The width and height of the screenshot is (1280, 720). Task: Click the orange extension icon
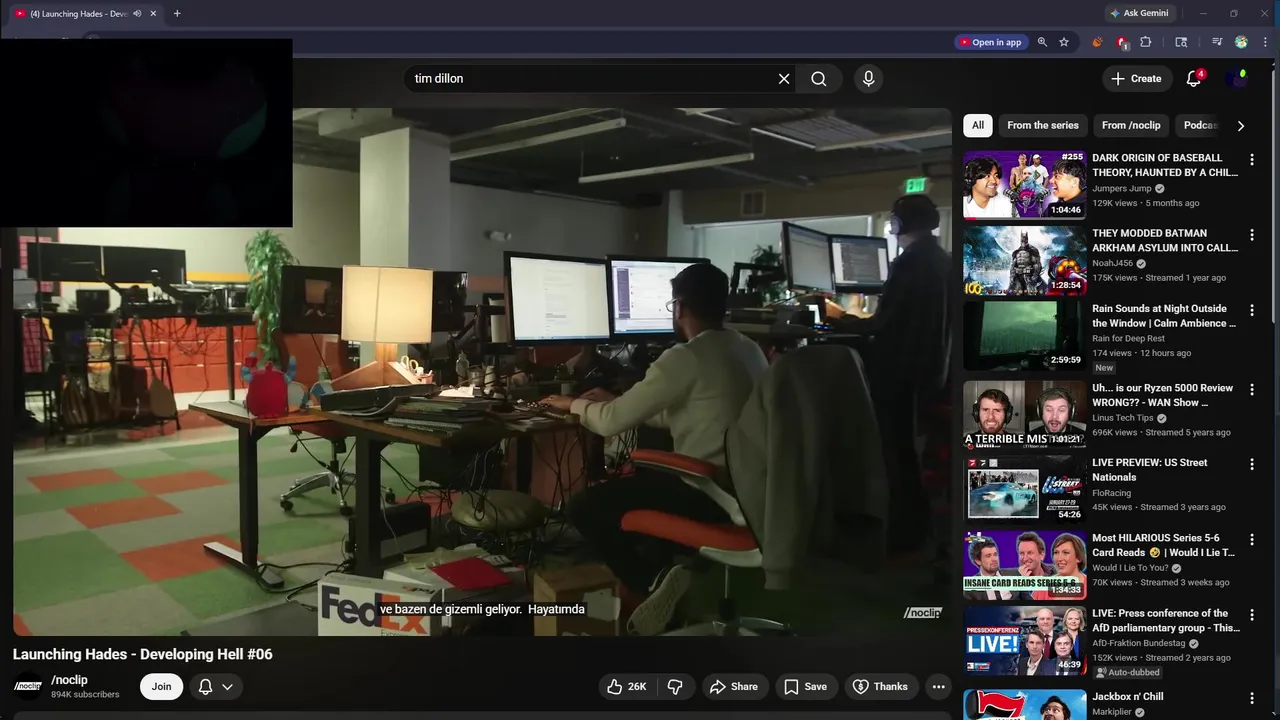pos(1097,42)
